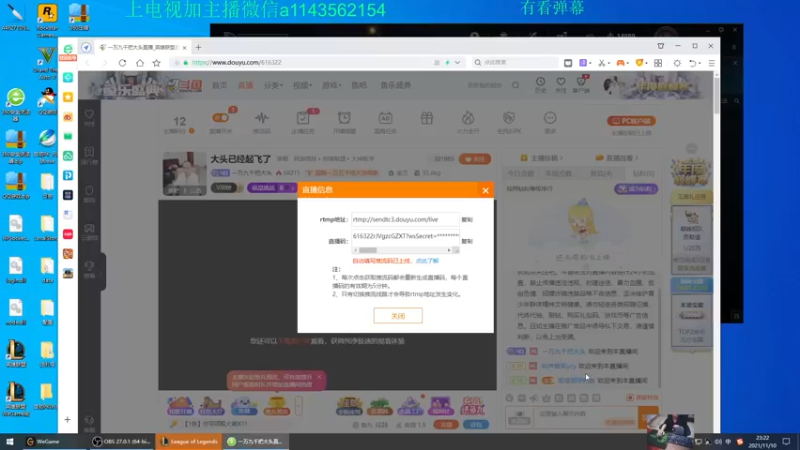Open the gift box icon in streamer toolbar
Image resolution: width=800 pixels, height=450 pixels.
point(427,118)
